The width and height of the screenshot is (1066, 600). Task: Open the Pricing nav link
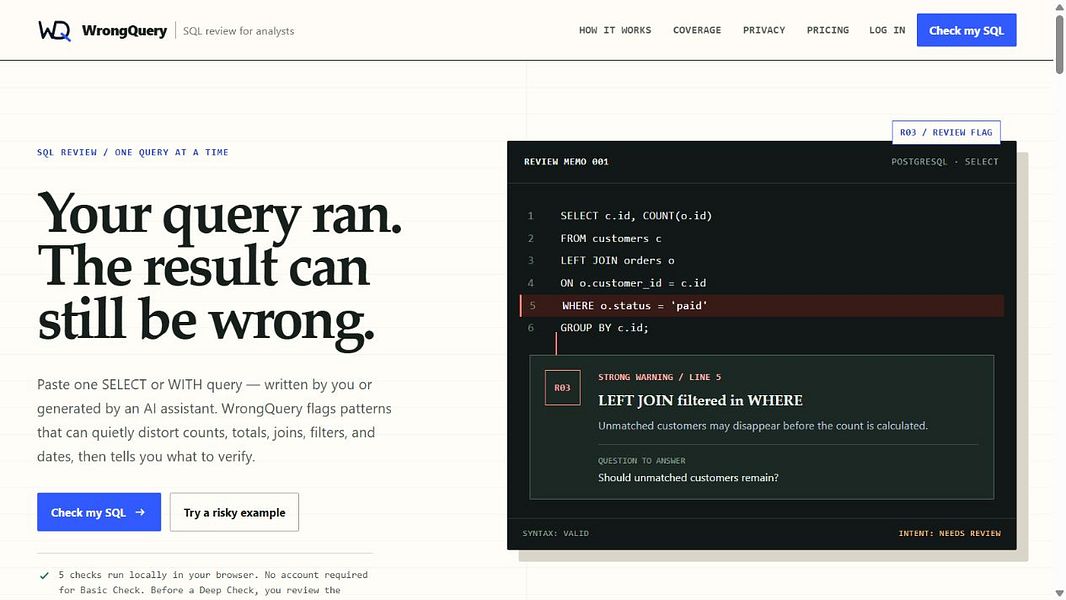827,30
